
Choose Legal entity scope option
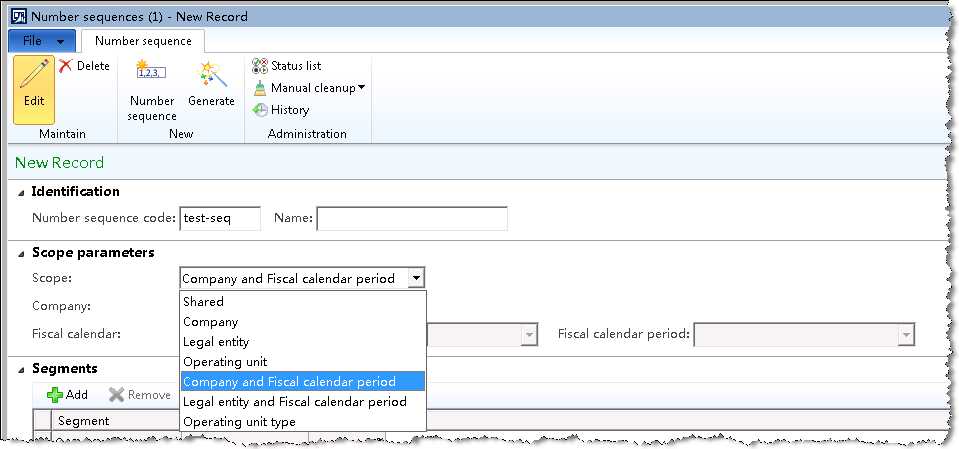coord(303,342)
